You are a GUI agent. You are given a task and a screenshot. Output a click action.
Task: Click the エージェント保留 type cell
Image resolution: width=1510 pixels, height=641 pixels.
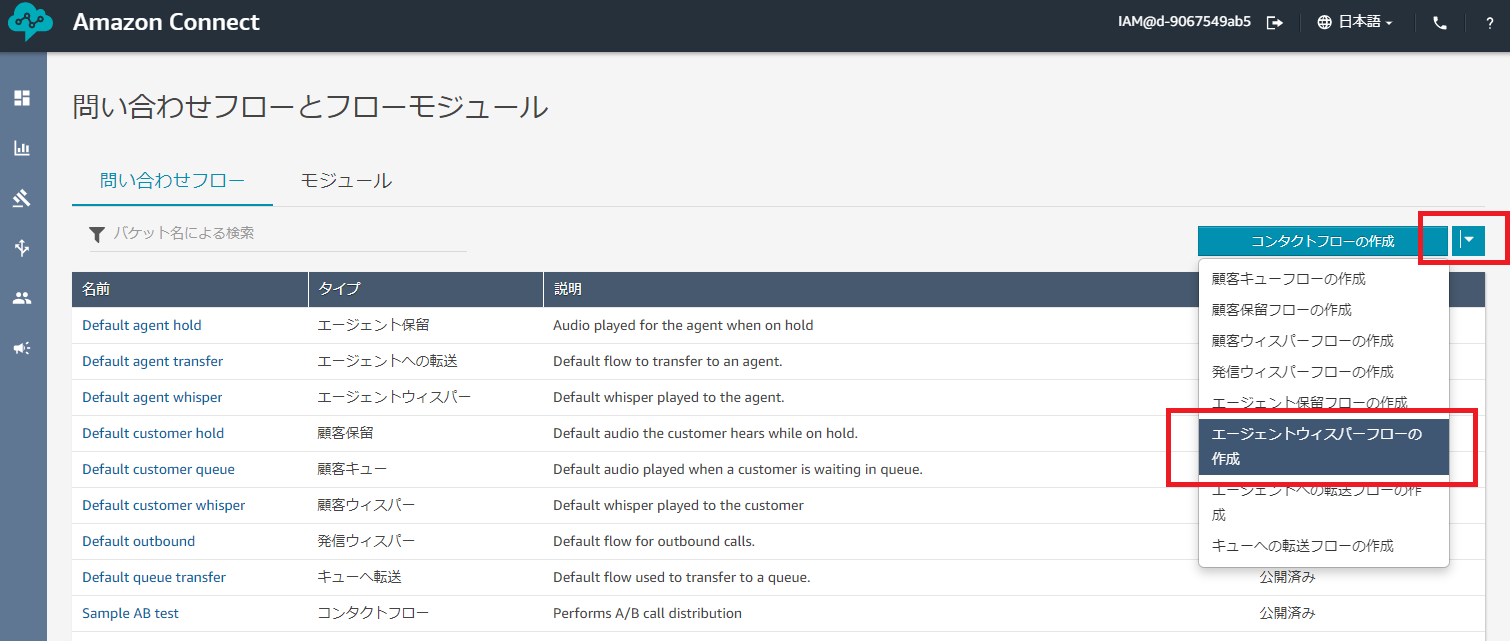coord(373,325)
